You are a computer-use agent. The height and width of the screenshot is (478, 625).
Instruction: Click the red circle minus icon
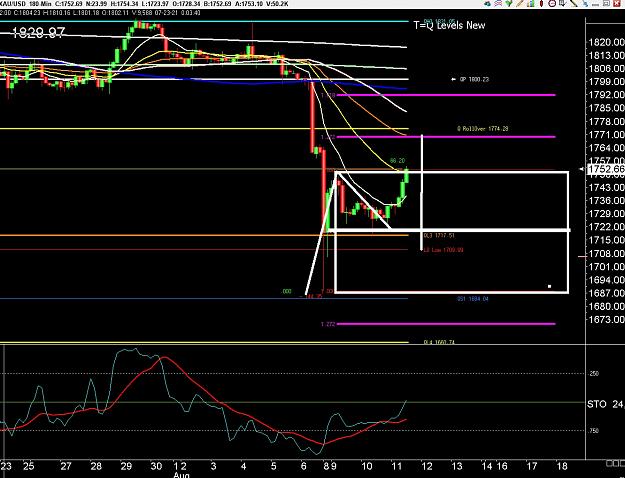[x=552, y=3]
